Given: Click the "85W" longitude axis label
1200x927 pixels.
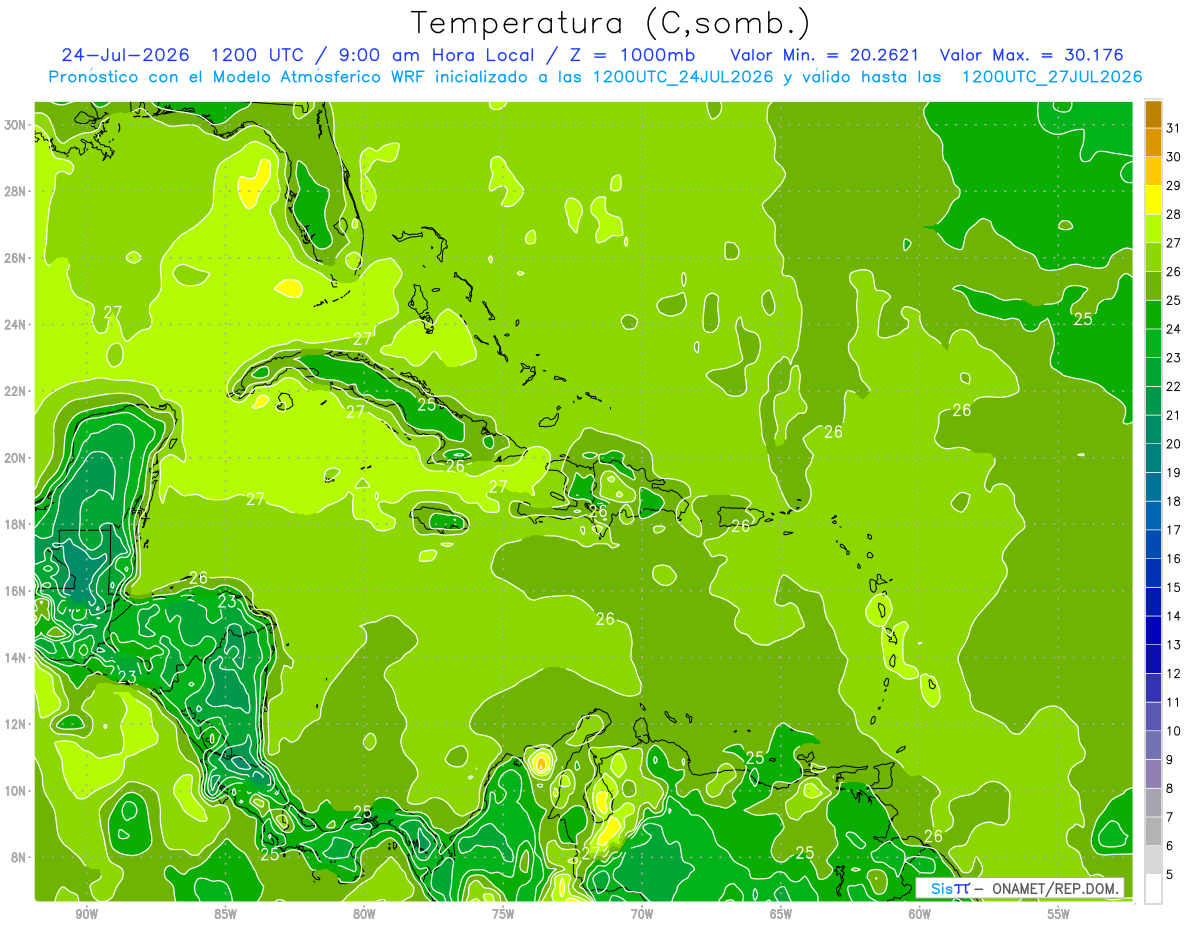Looking at the screenshot, I should [225, 914].
